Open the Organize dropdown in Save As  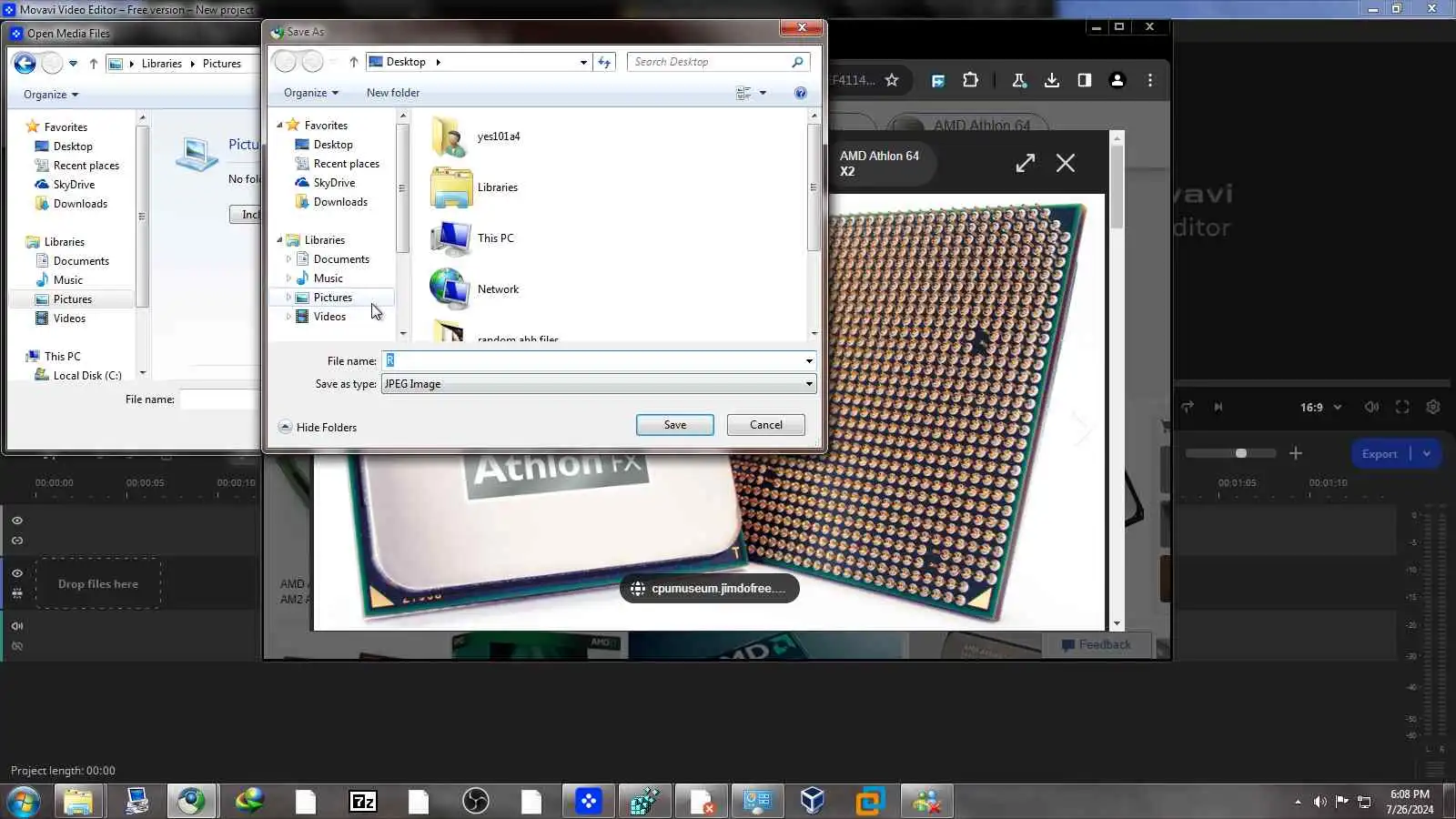click(311, 93)
